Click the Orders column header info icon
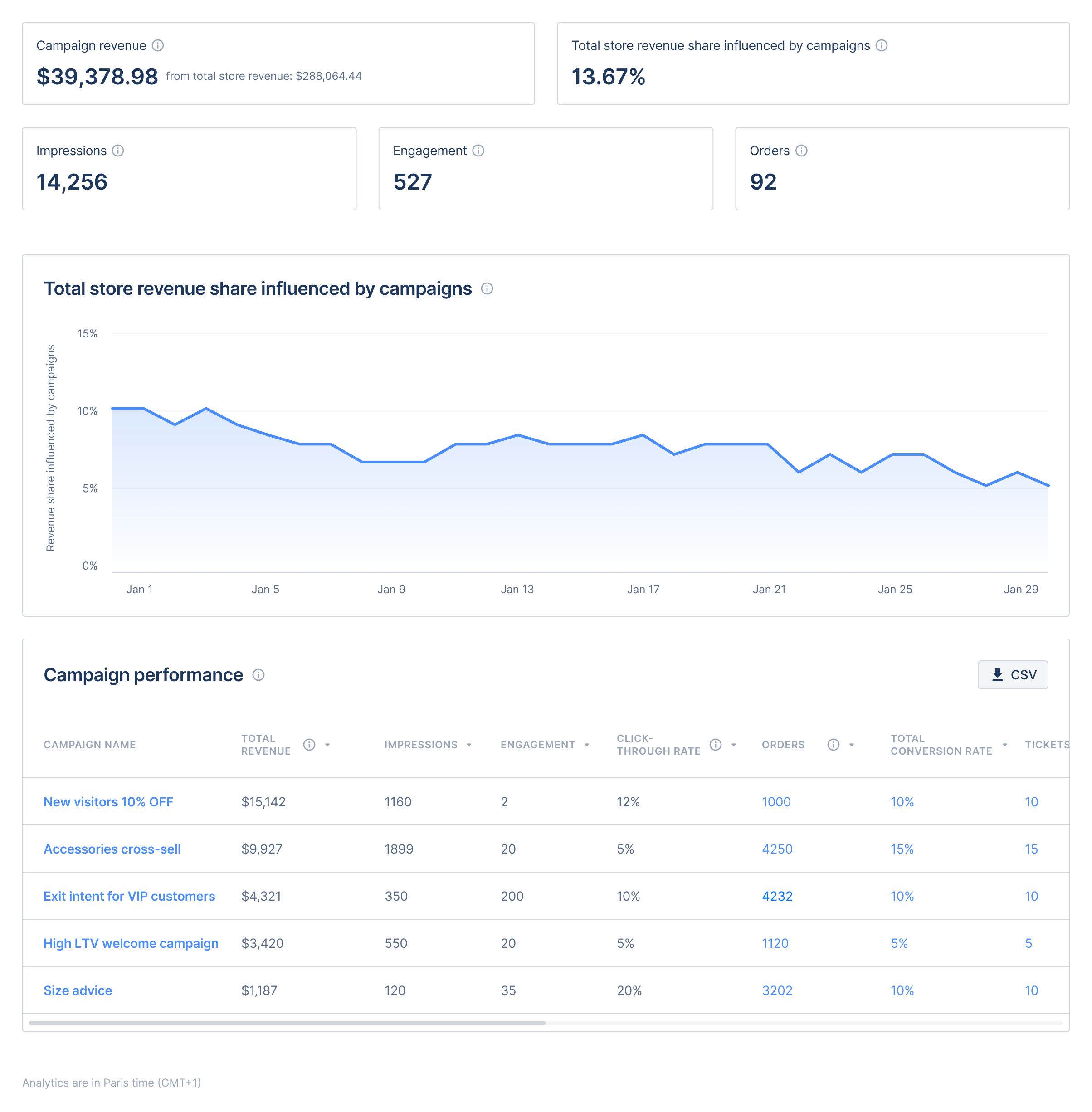1092x1112 pixels. pos(834,744)
